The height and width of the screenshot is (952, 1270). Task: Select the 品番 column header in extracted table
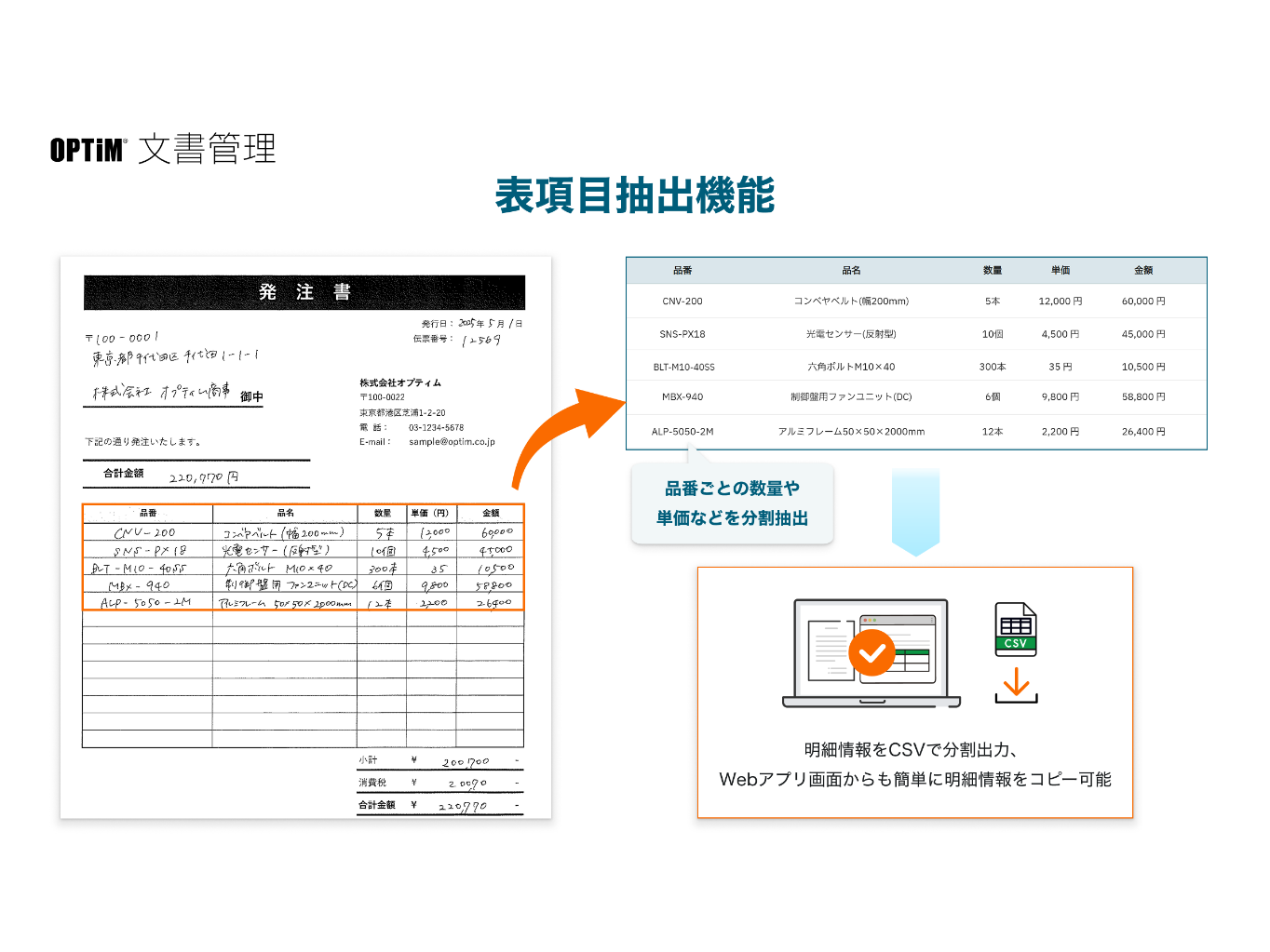pyautogui.click(x=682, y=271)
